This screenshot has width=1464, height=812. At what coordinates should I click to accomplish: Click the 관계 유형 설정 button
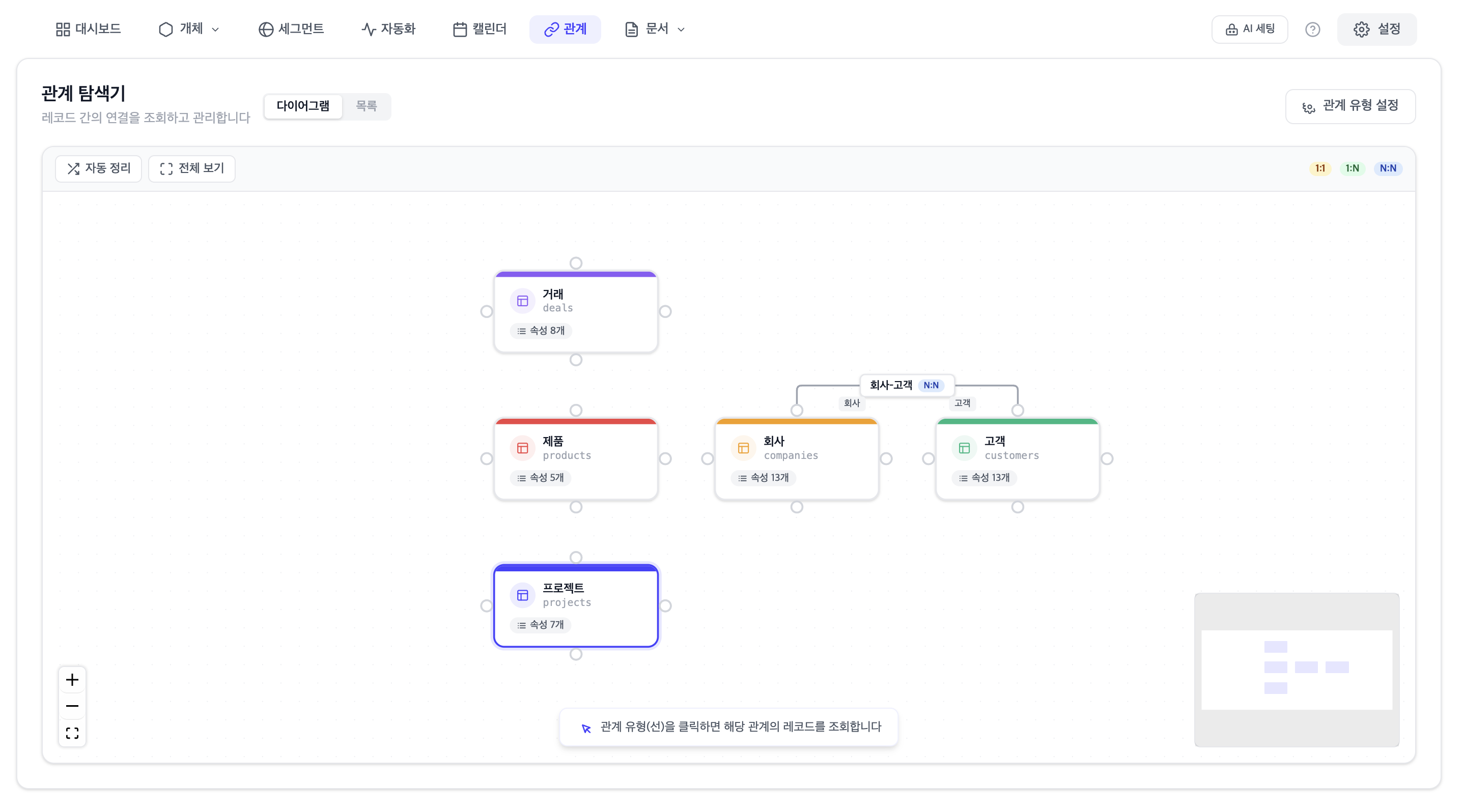tap(1350, 106)
